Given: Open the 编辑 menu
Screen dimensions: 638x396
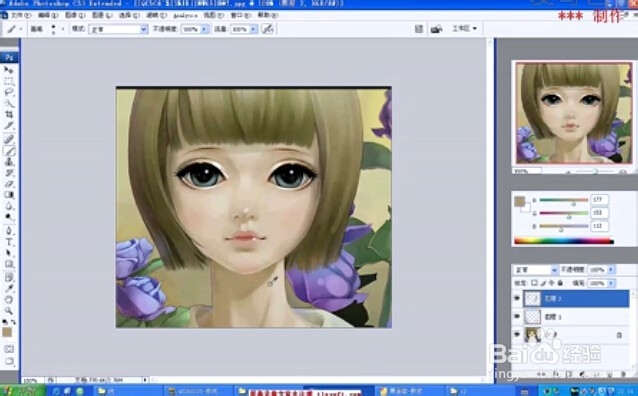Looking at the screenshot, I should click(48, 15).
